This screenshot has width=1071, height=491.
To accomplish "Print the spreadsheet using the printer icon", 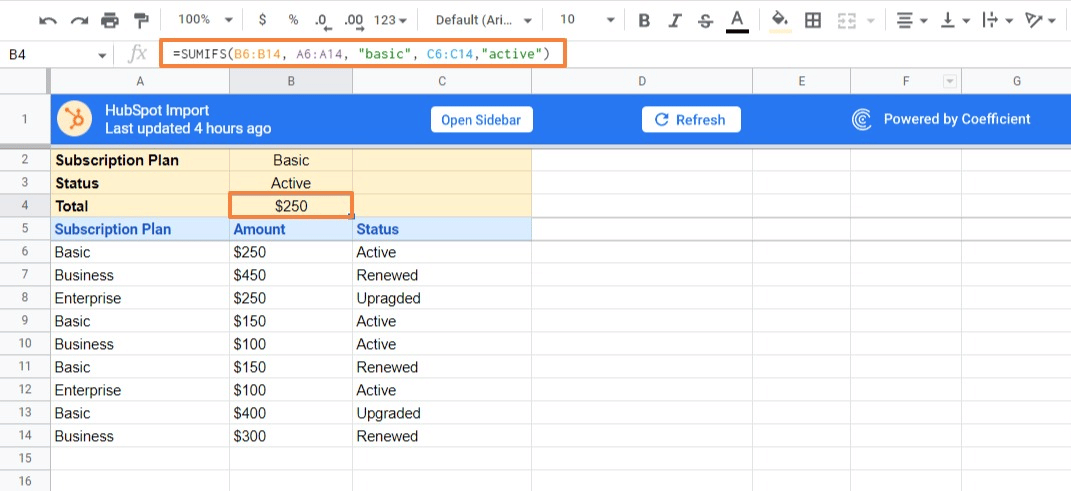I will coord(110,20).
